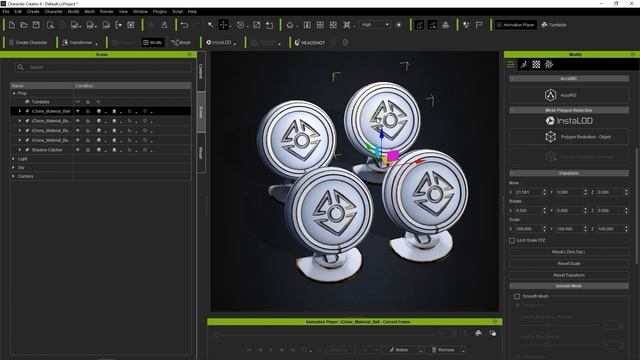This screenshot has height=360, width=640.
Task: Open a project using the folder icon
Action: [x=24, y=25]
